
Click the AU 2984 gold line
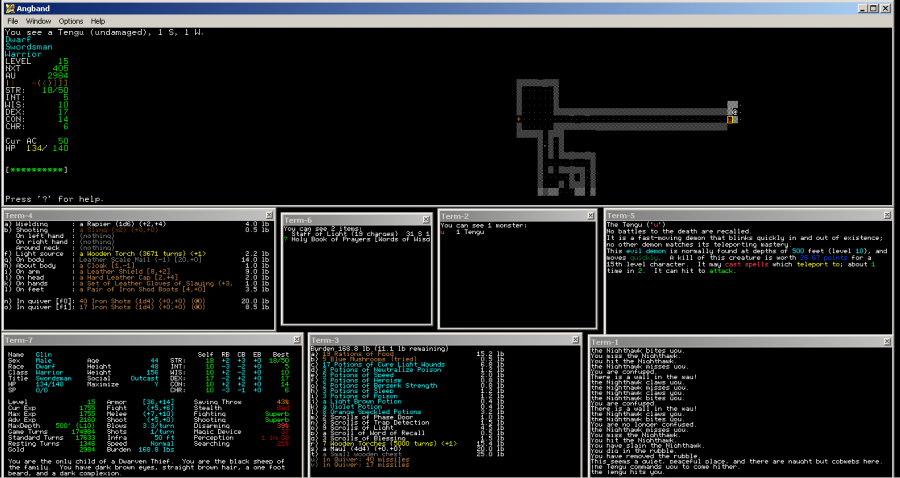tap(37, 75)
